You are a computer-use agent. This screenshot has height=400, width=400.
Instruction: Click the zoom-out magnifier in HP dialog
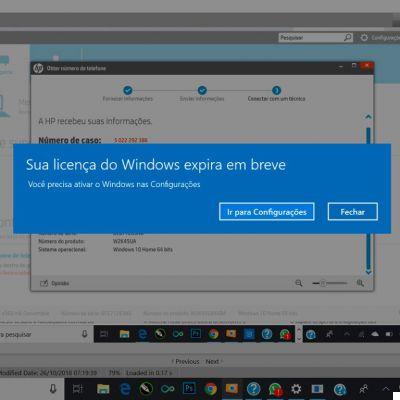point(299,283)
